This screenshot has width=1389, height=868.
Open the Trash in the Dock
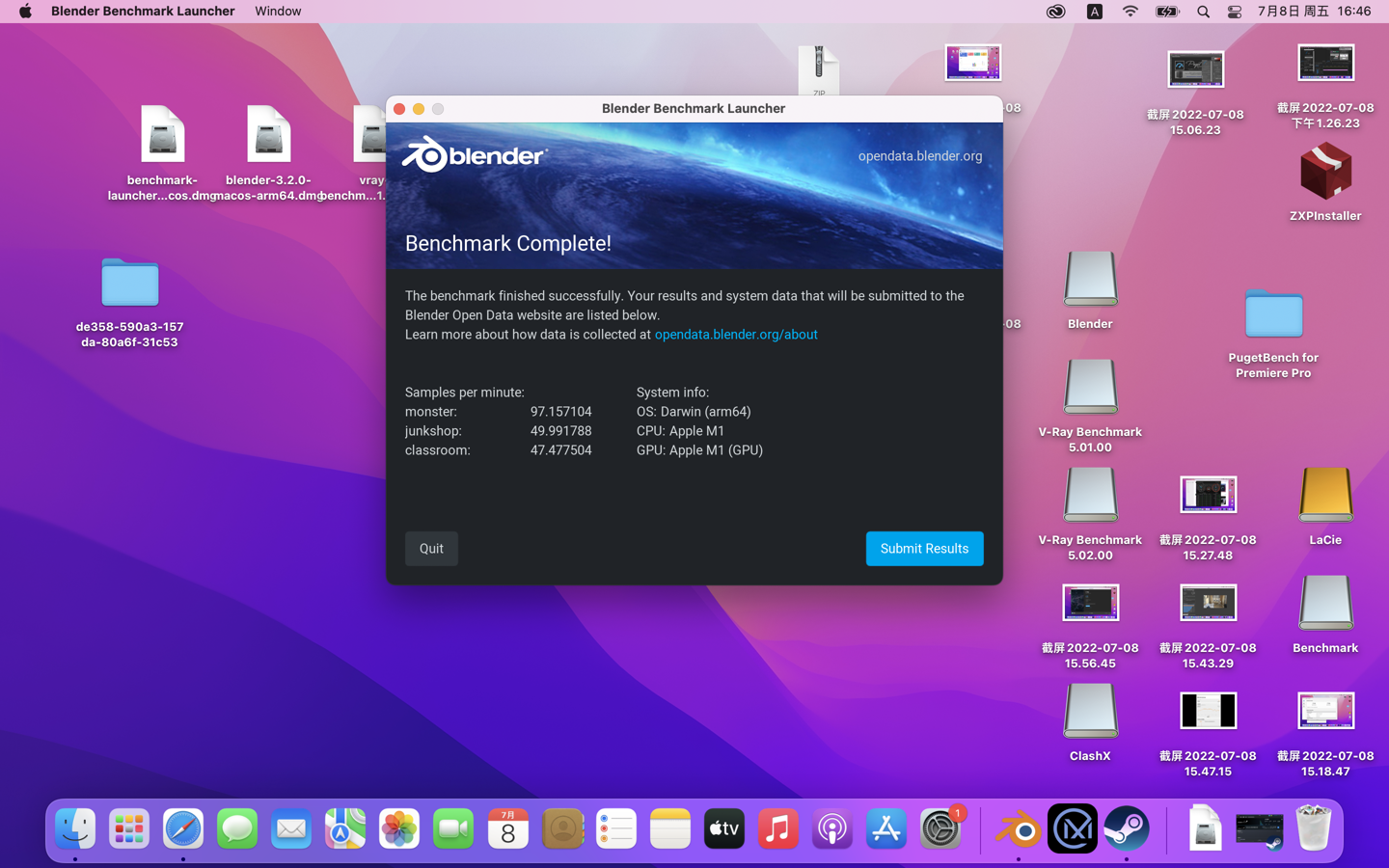tap(1313, 828)
